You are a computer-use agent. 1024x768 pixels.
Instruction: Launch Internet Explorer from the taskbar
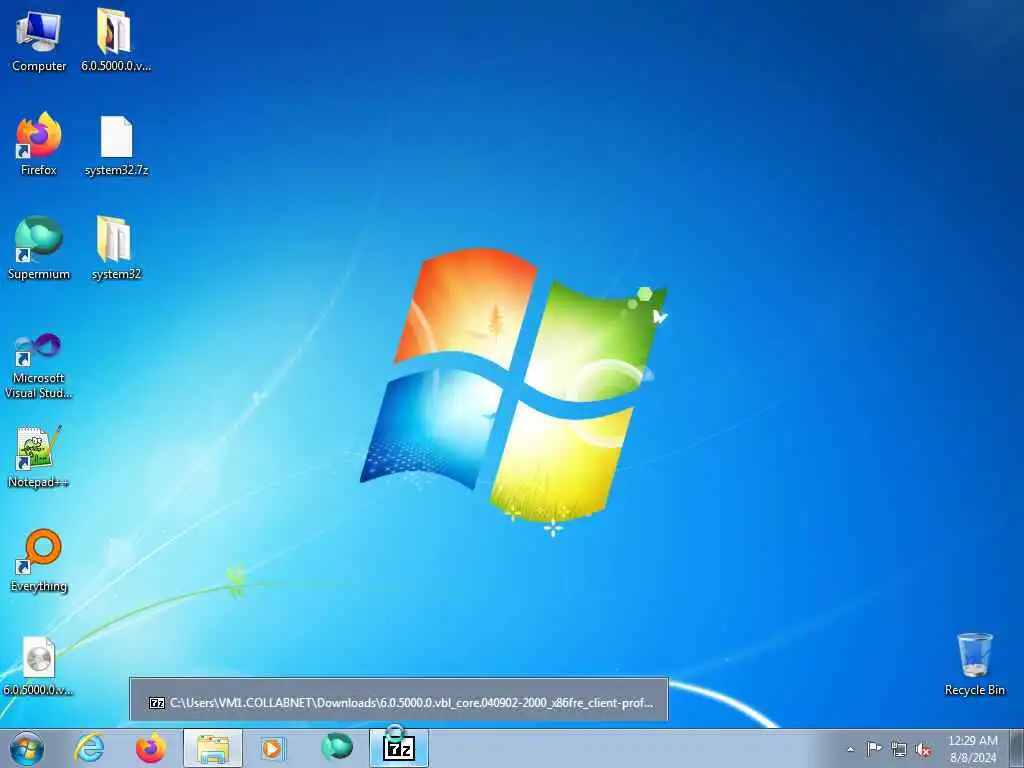[89, 748]
